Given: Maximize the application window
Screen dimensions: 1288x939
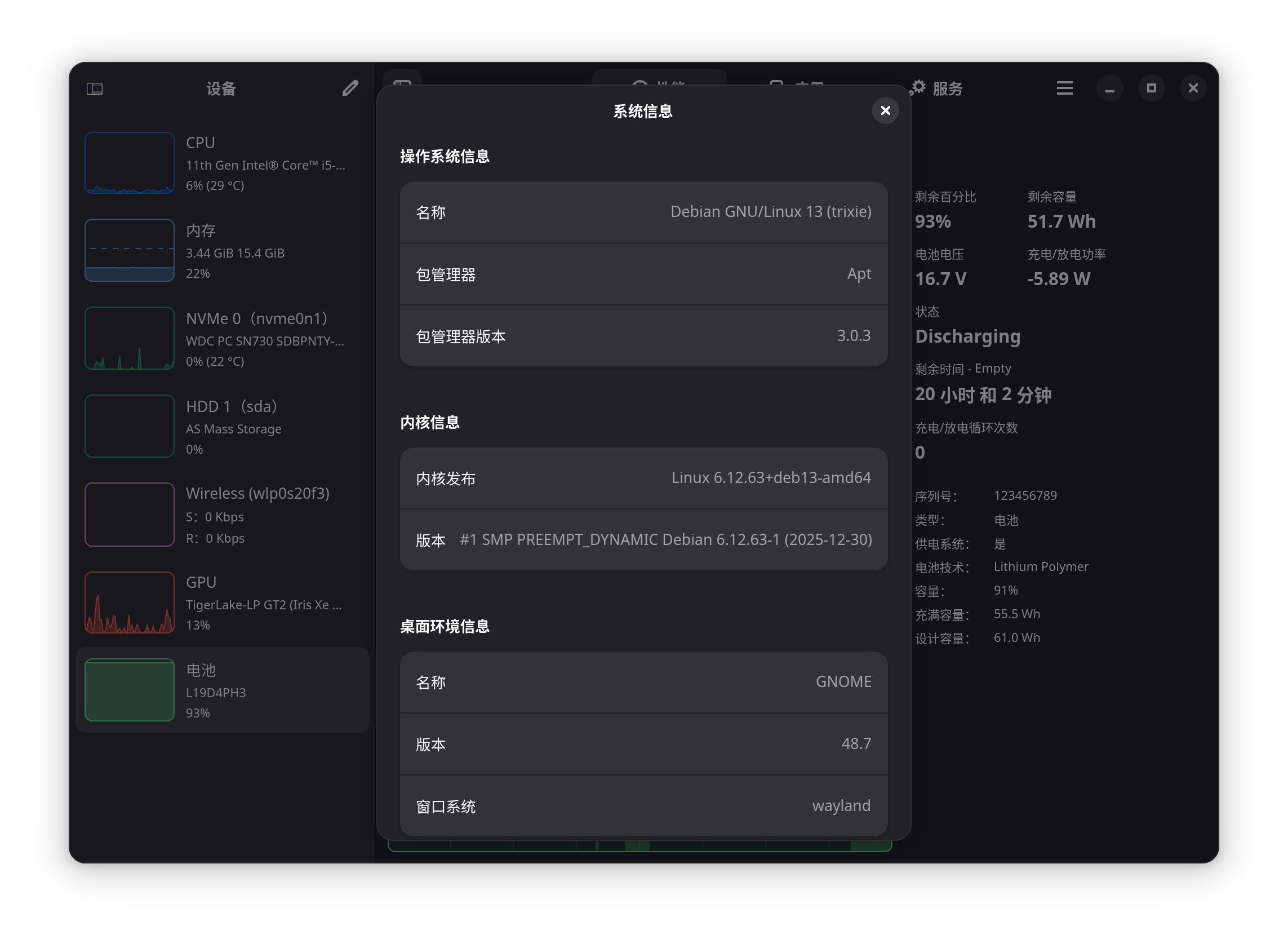Looking at the screenshot, I should (x=1151, y=88).
